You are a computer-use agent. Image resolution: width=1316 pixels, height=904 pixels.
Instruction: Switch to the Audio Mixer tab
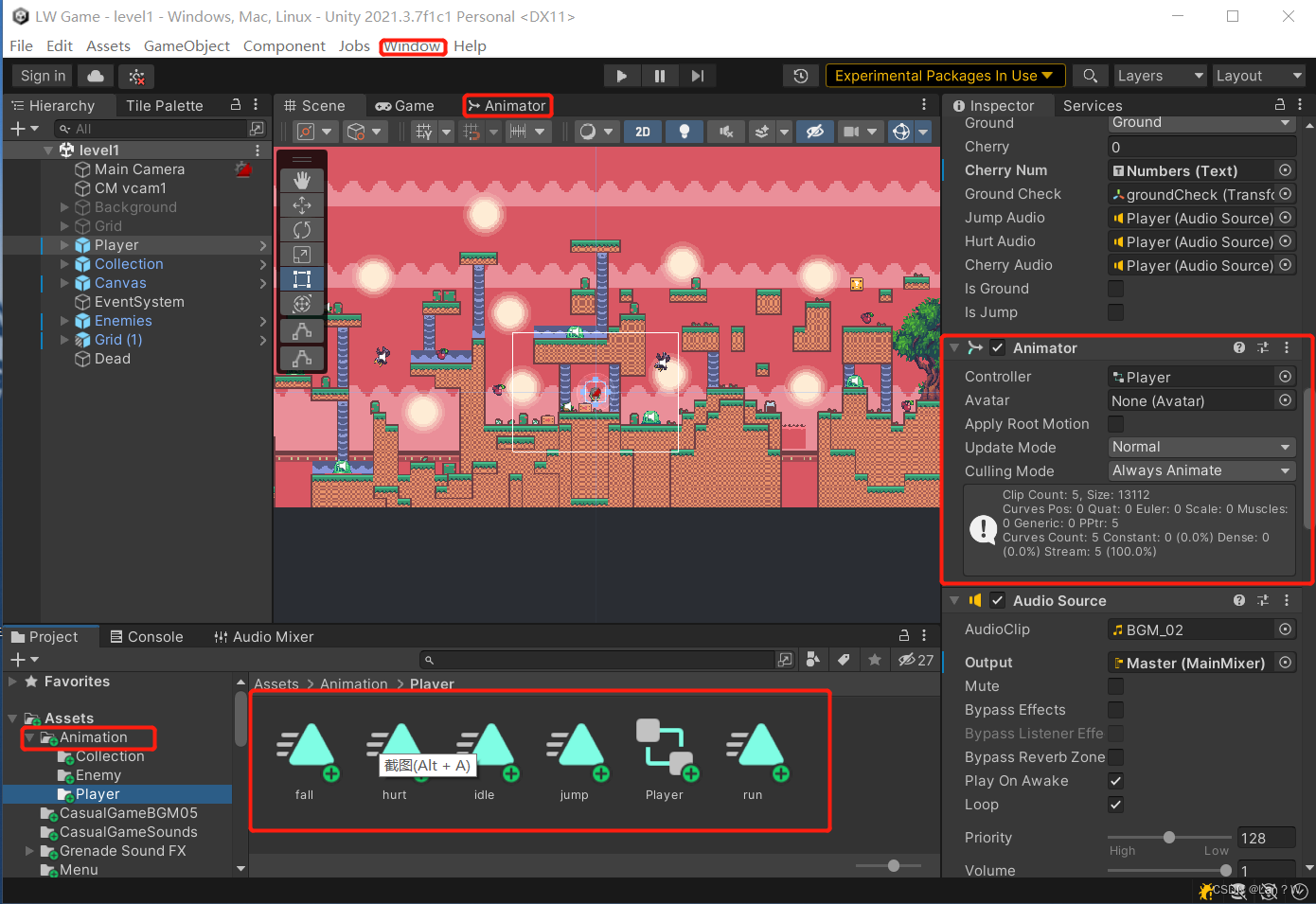point(264,637)
